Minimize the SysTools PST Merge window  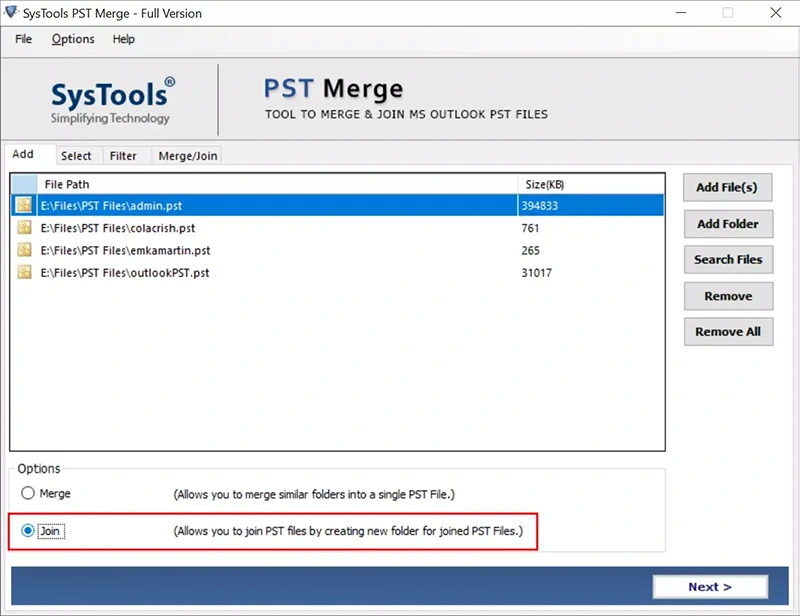pos(681,12)
